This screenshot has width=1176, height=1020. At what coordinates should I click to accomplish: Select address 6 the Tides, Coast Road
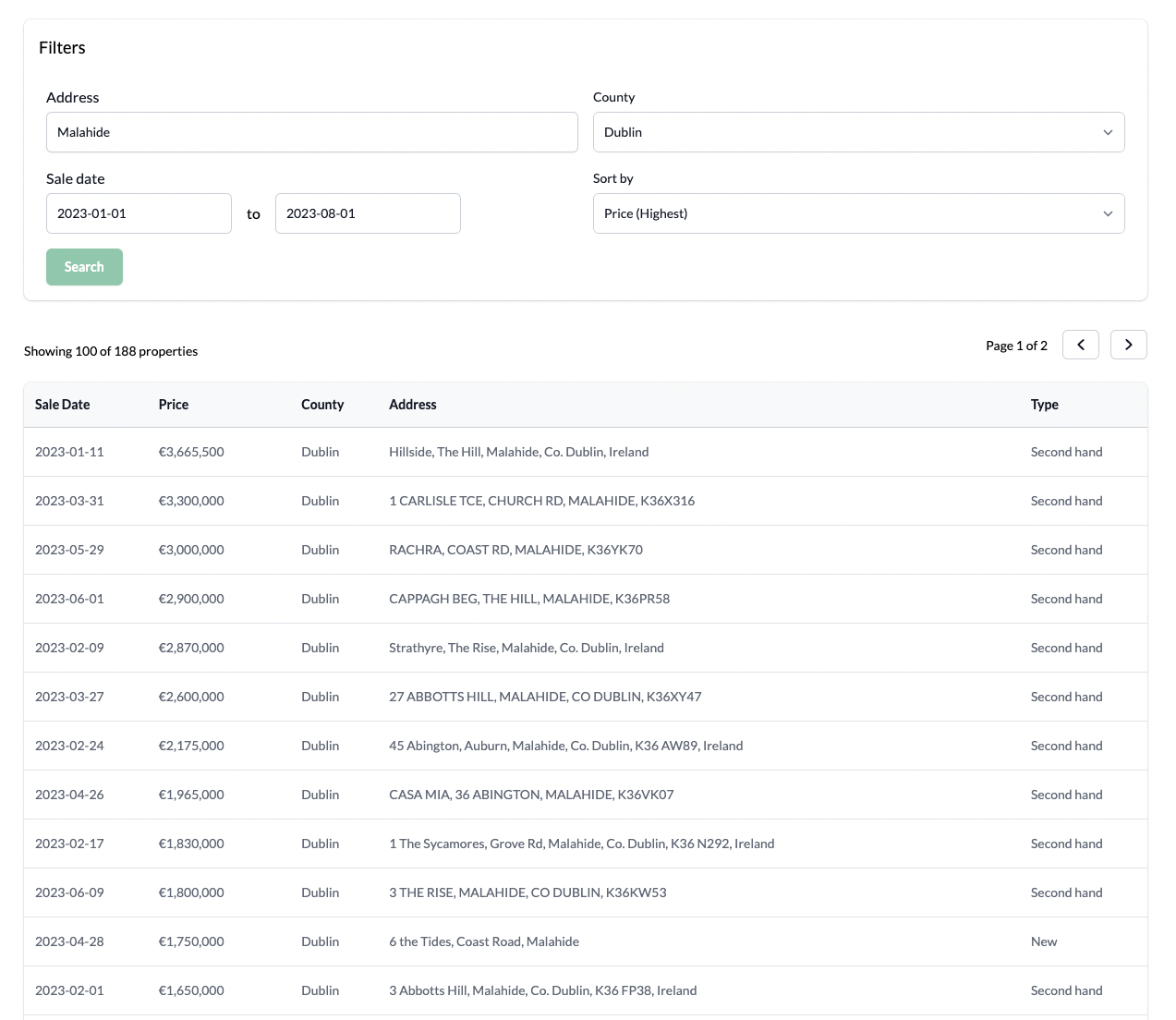pos(484,941)
